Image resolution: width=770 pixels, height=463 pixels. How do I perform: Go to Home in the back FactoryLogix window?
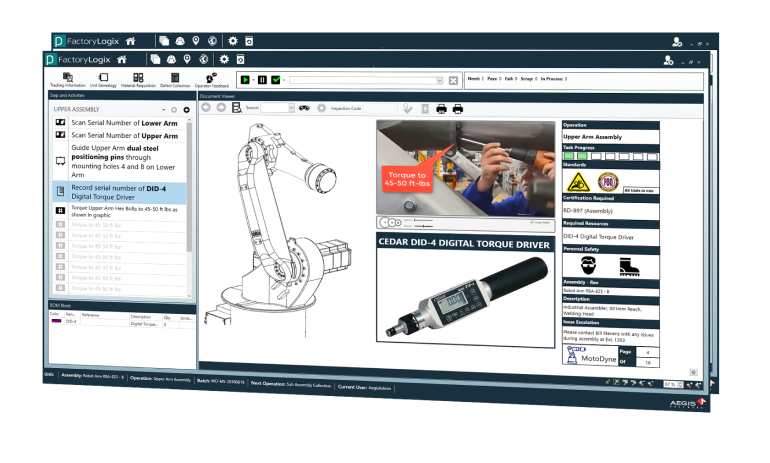pyautogui.click(x=131, y=41)
